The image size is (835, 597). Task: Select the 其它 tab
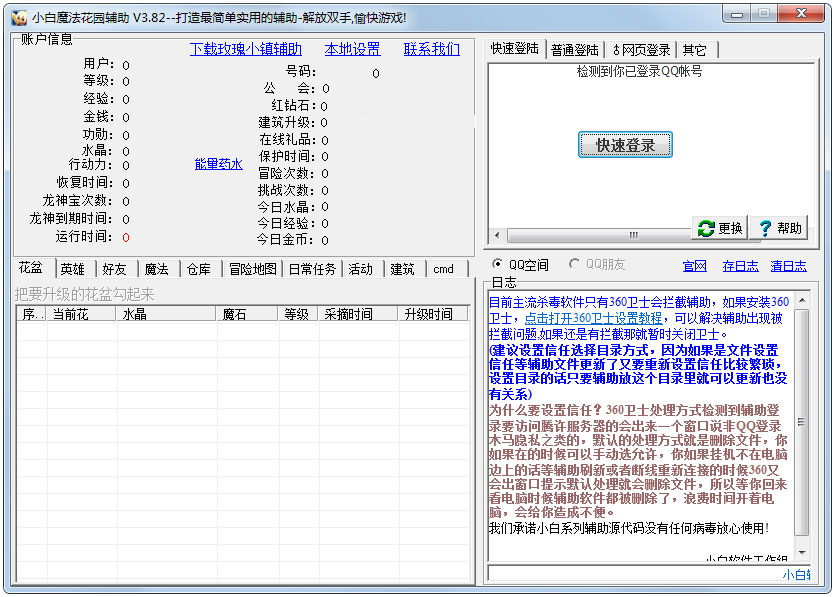(694, 50)
